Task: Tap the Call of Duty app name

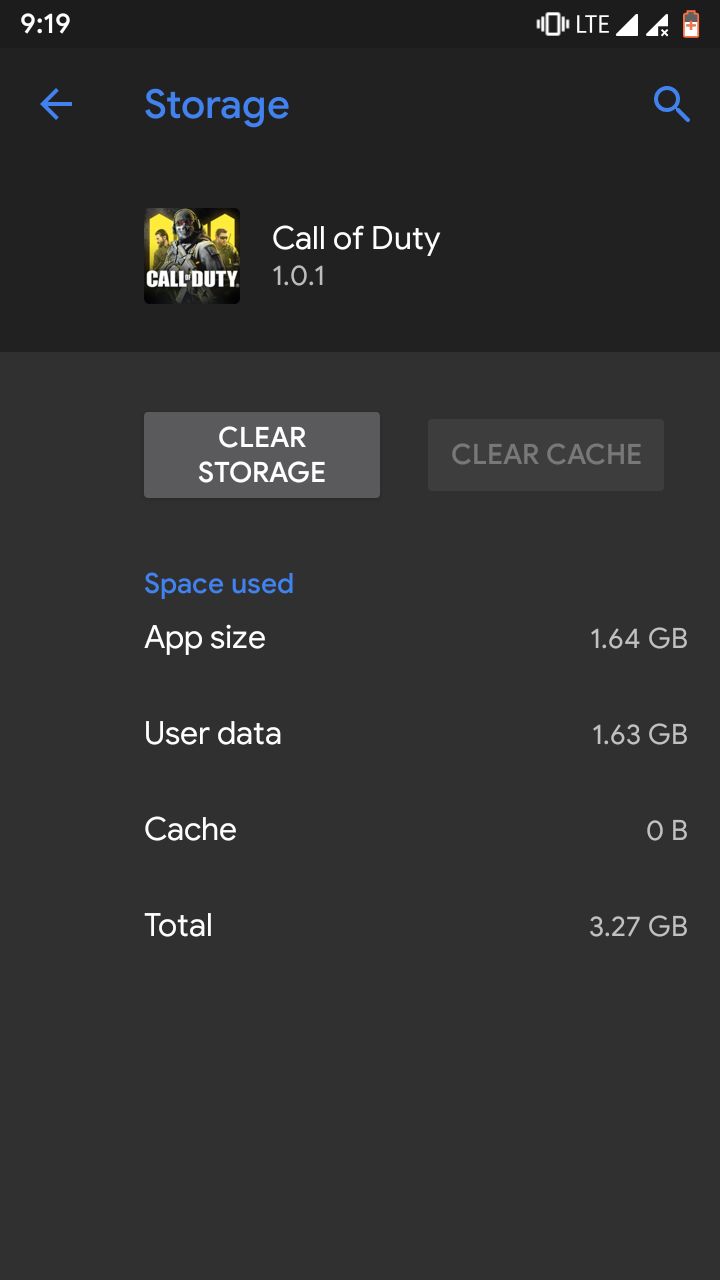Action: 356,239
